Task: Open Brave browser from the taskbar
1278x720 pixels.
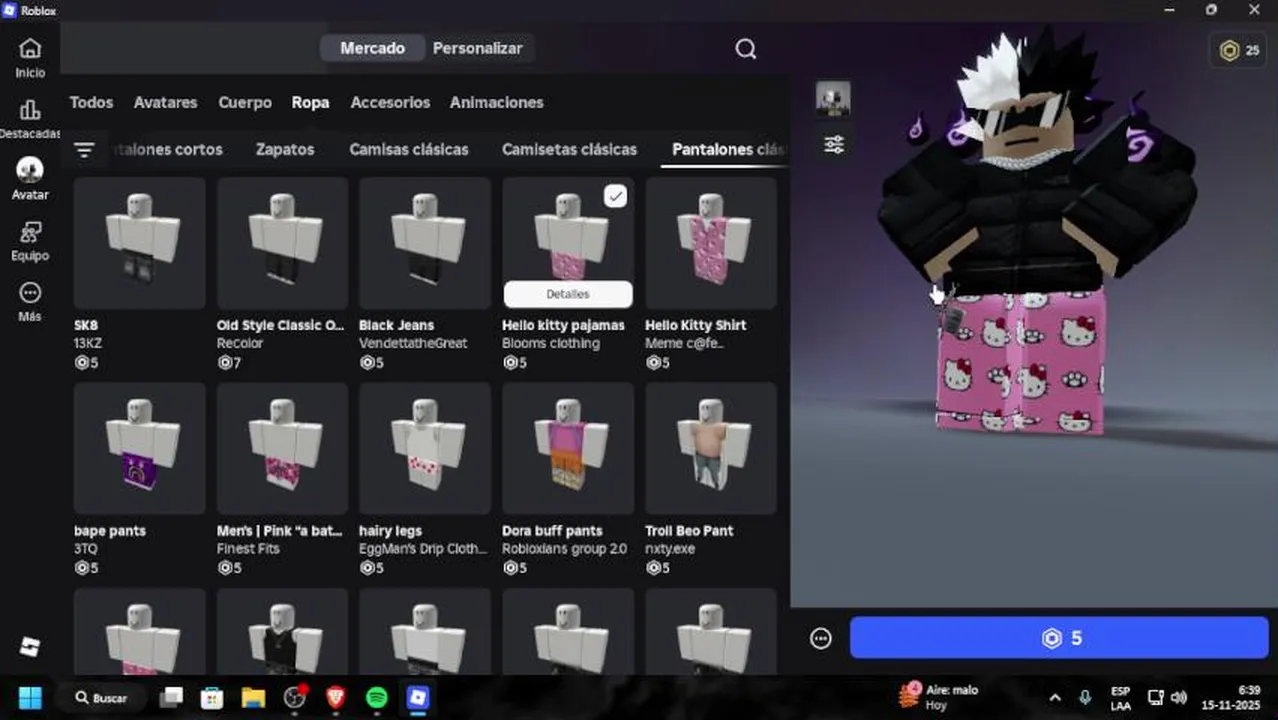Action: tap(336, 698)
